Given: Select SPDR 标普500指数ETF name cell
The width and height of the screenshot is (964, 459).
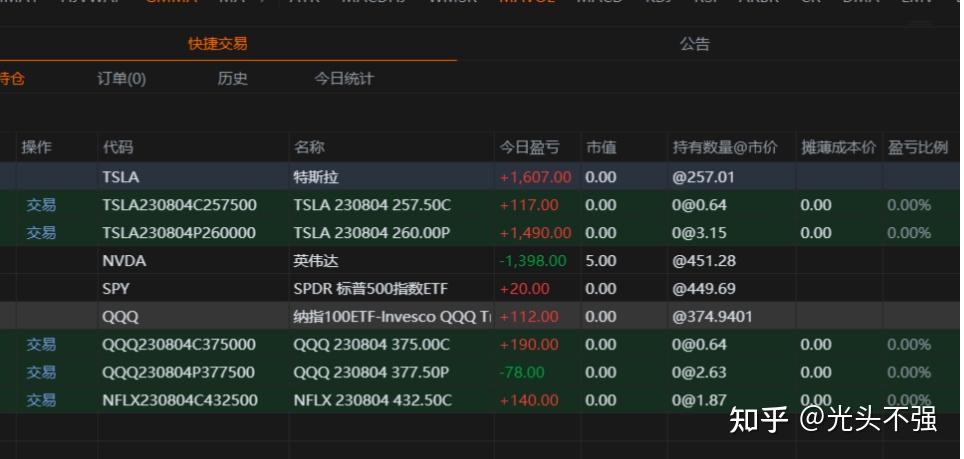Looking at the screenshot, I should click(x=371, y=289).
